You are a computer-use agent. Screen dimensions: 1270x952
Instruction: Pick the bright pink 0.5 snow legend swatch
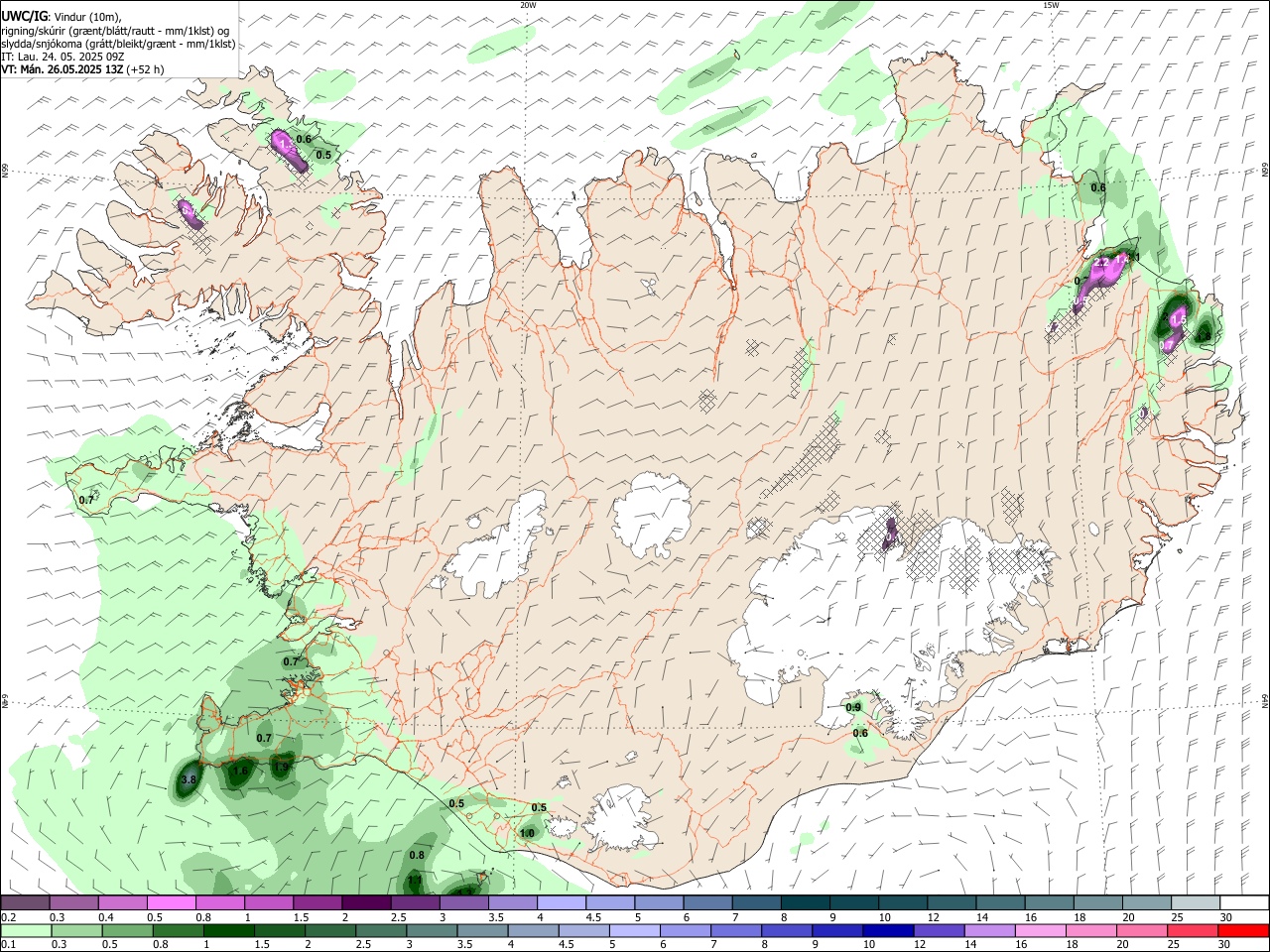(171, 903)
